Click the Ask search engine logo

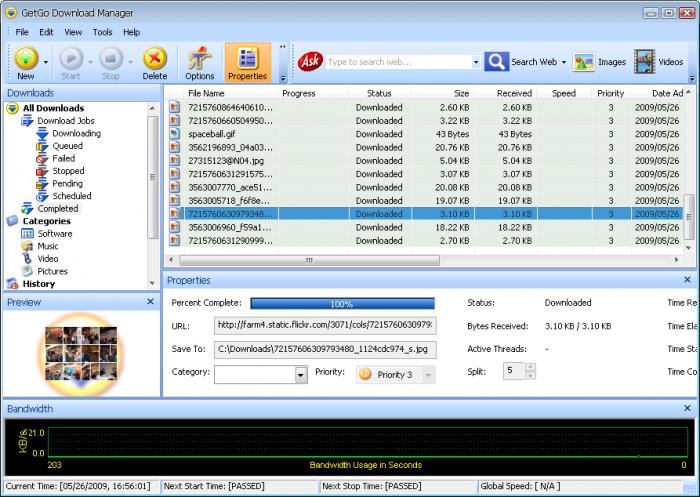(310, 62)
